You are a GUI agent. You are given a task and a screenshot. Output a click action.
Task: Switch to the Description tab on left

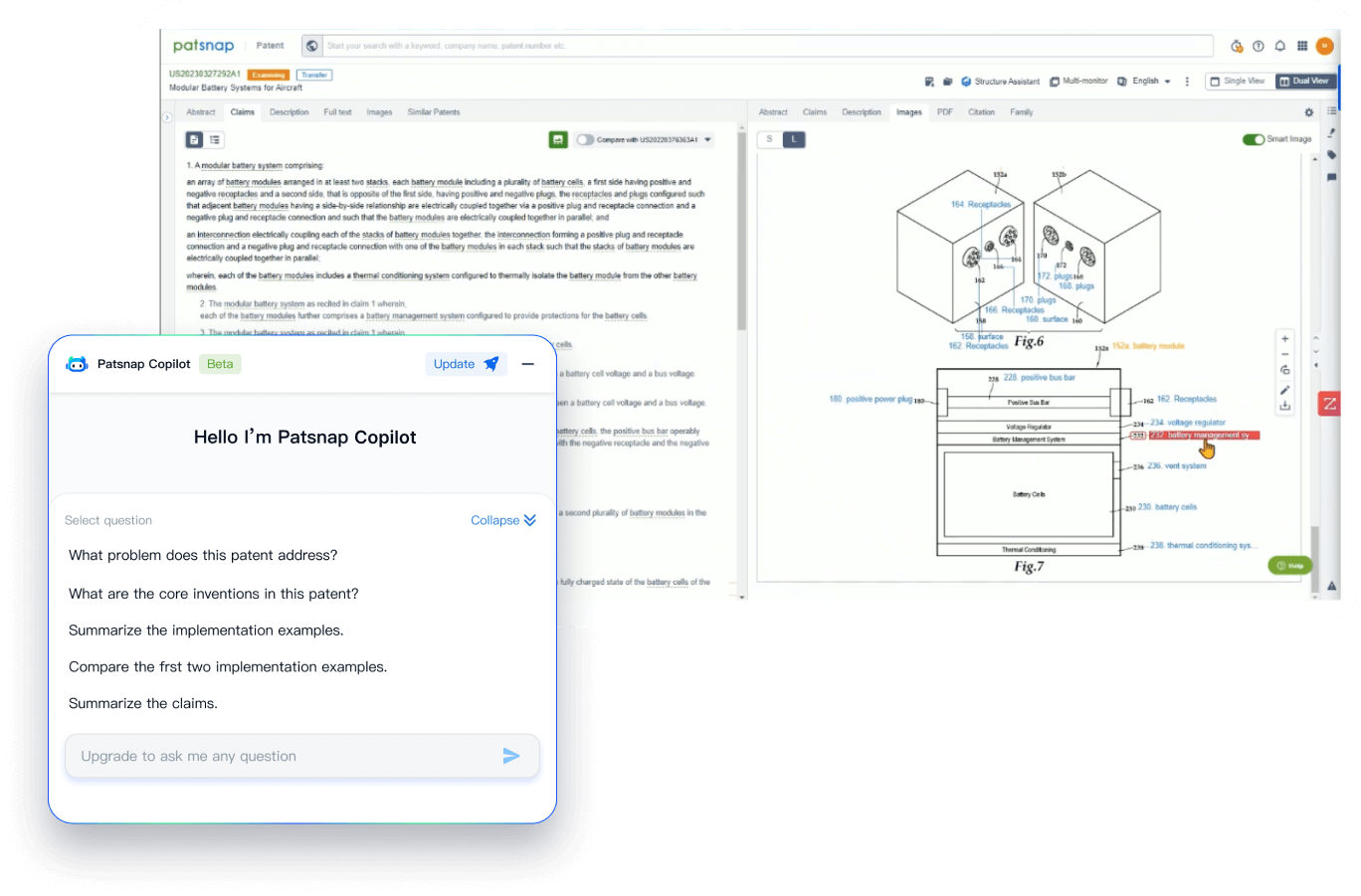click(289, 112)
